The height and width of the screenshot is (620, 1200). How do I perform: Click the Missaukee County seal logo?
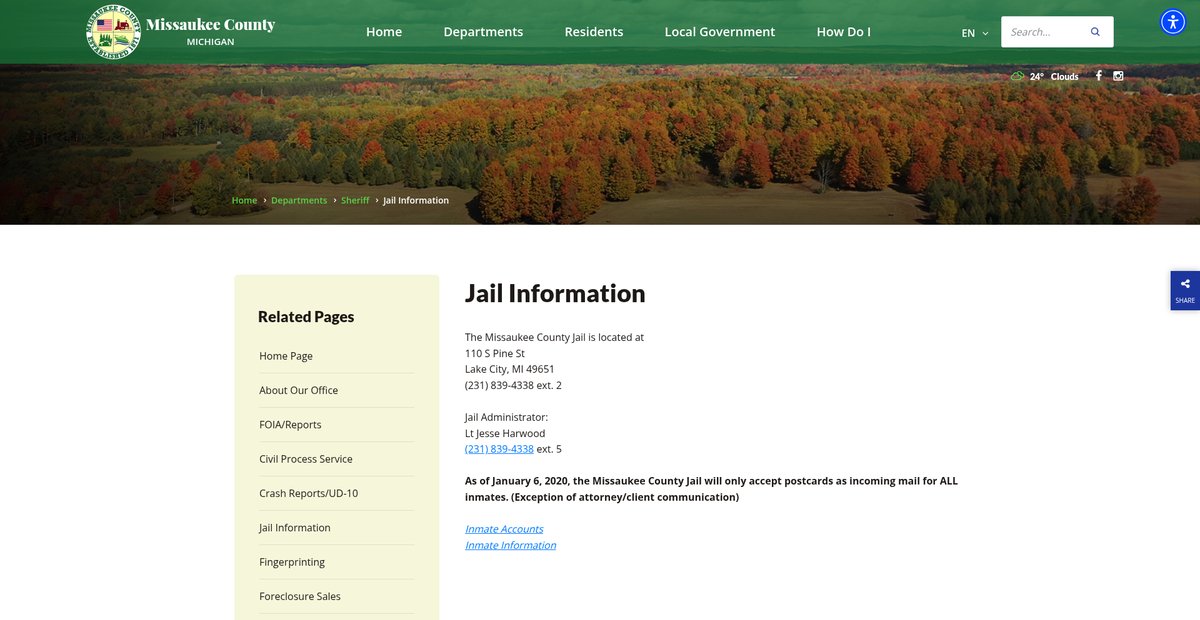pos(113,32)
